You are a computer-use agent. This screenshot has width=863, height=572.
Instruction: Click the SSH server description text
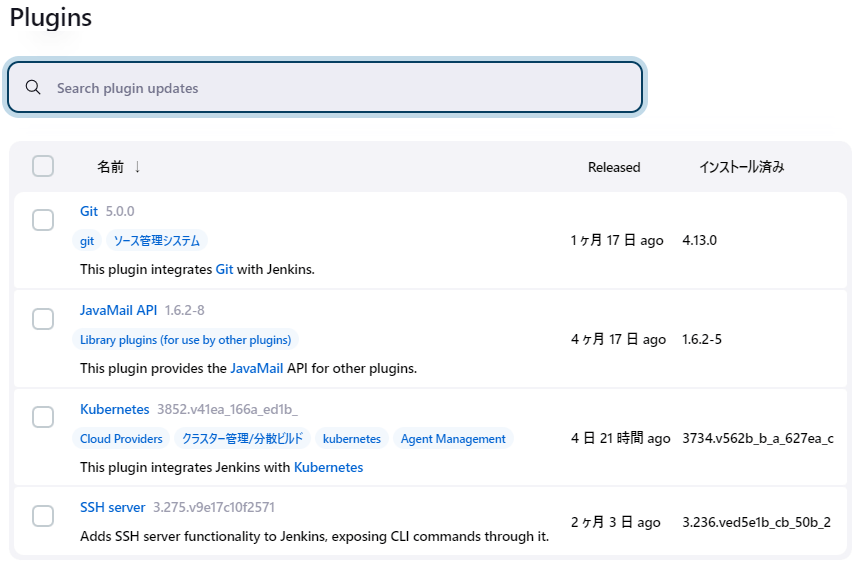coord(314,537)
